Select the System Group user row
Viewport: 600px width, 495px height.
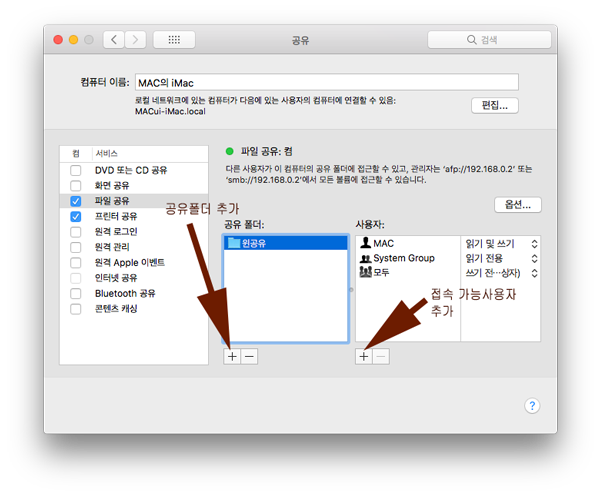pos(408,258)
